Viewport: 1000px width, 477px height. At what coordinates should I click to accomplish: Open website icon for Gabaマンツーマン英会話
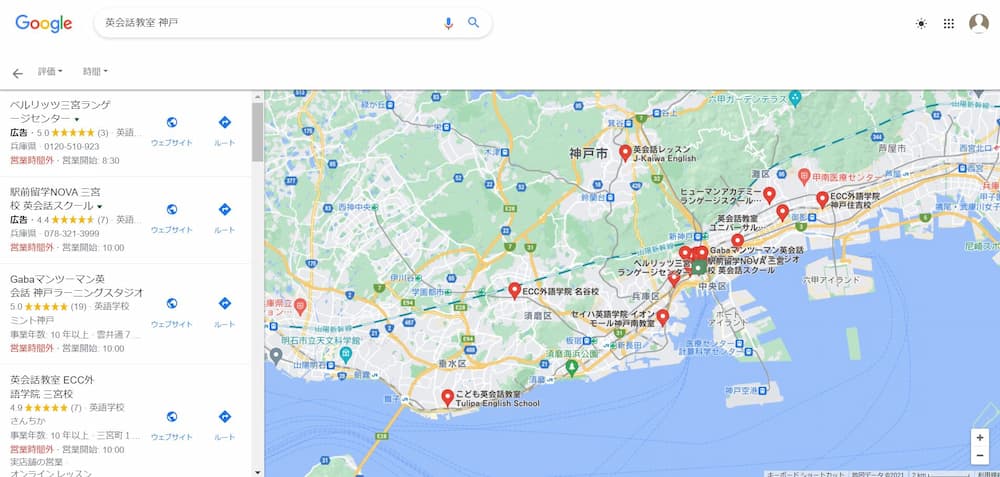click(172, 304)
